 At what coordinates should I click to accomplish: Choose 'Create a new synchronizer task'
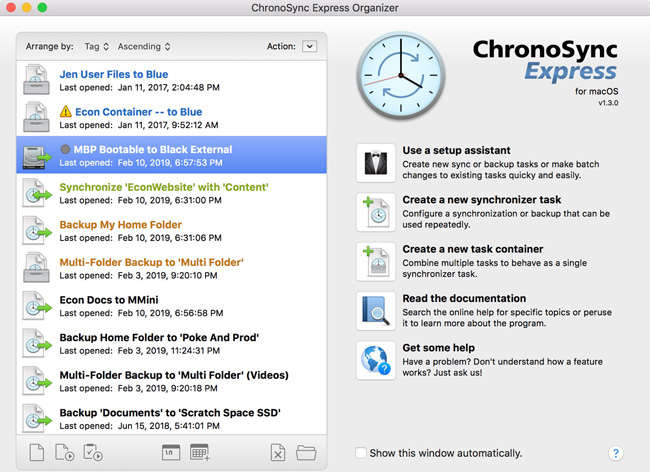482,200
